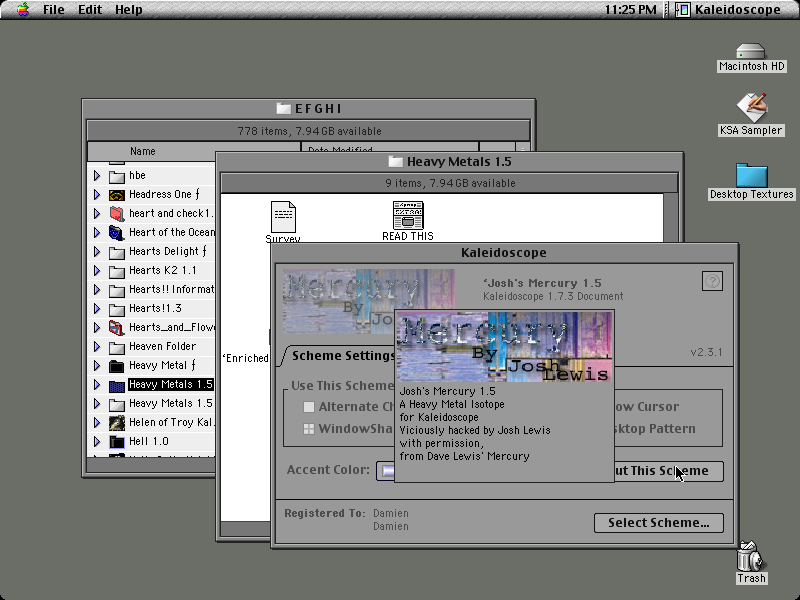Click the folder icon beside hbe

tap(117, 176)
